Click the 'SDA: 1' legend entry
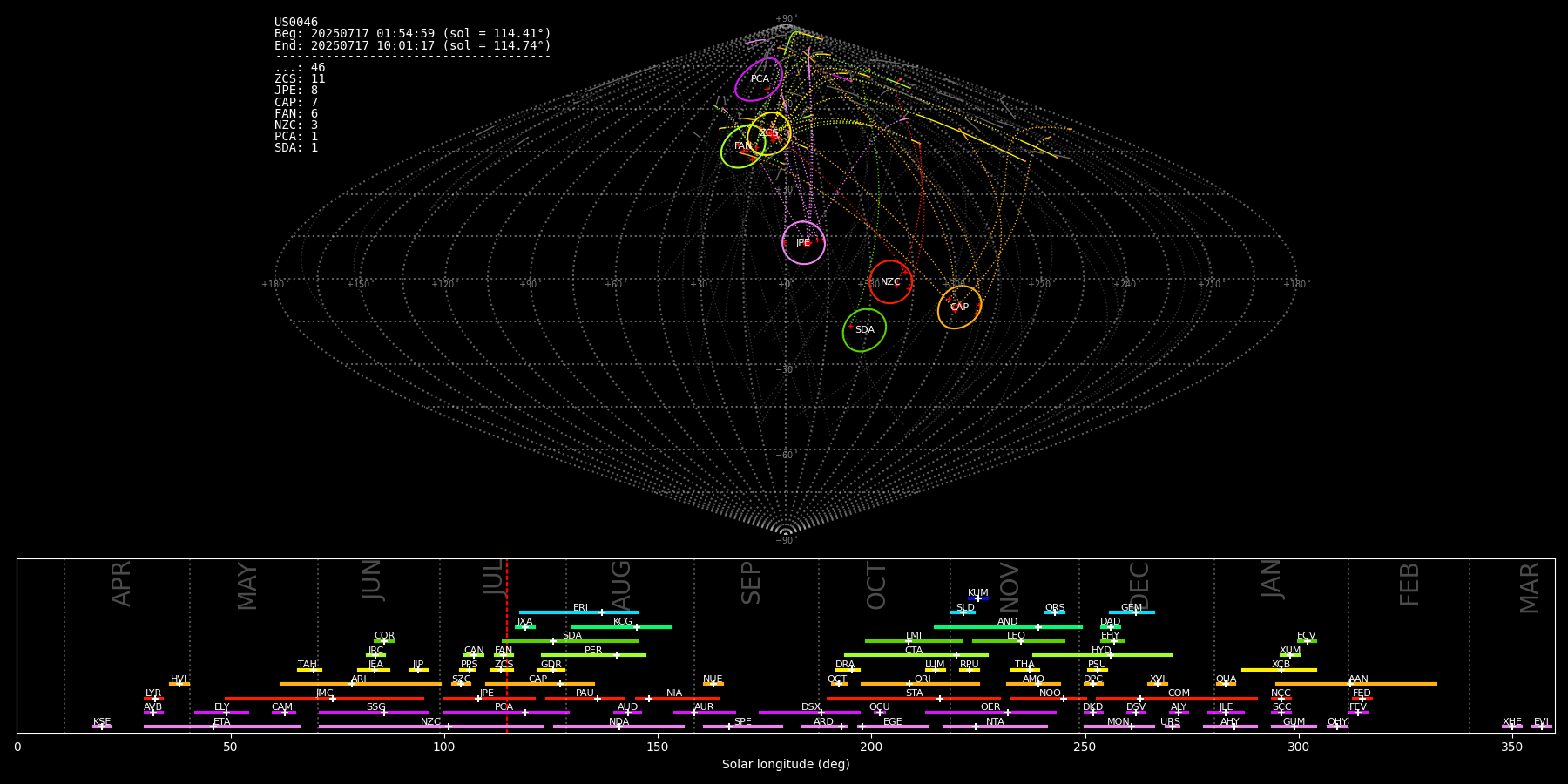Screen dimensions: 1568x784 [296, 148]
